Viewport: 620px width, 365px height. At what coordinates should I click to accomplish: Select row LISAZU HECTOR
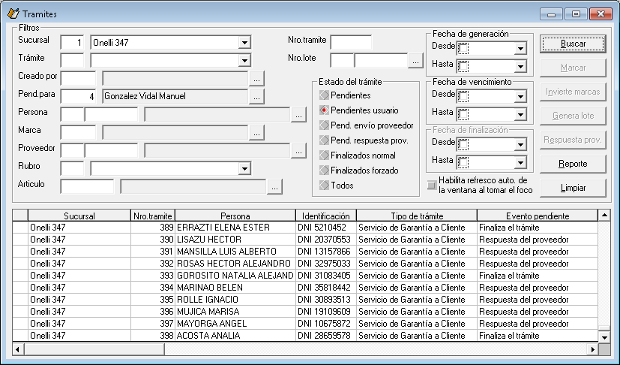305,240
